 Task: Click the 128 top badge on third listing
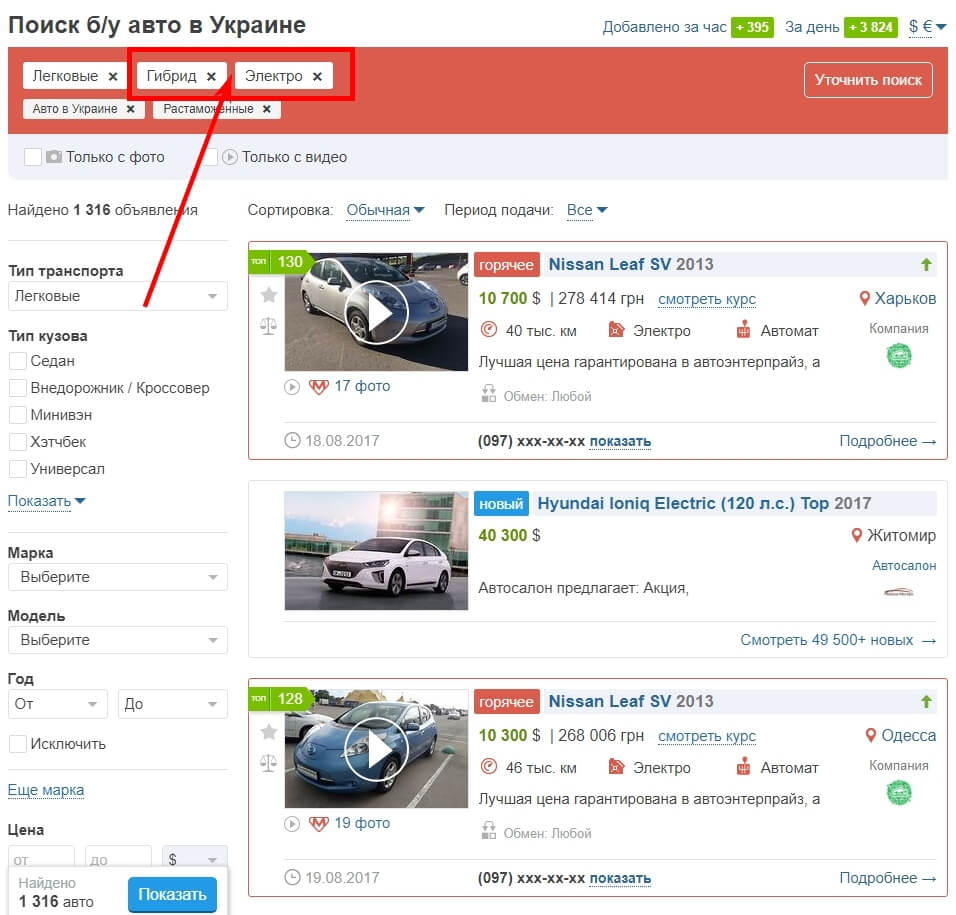[280, 699]
